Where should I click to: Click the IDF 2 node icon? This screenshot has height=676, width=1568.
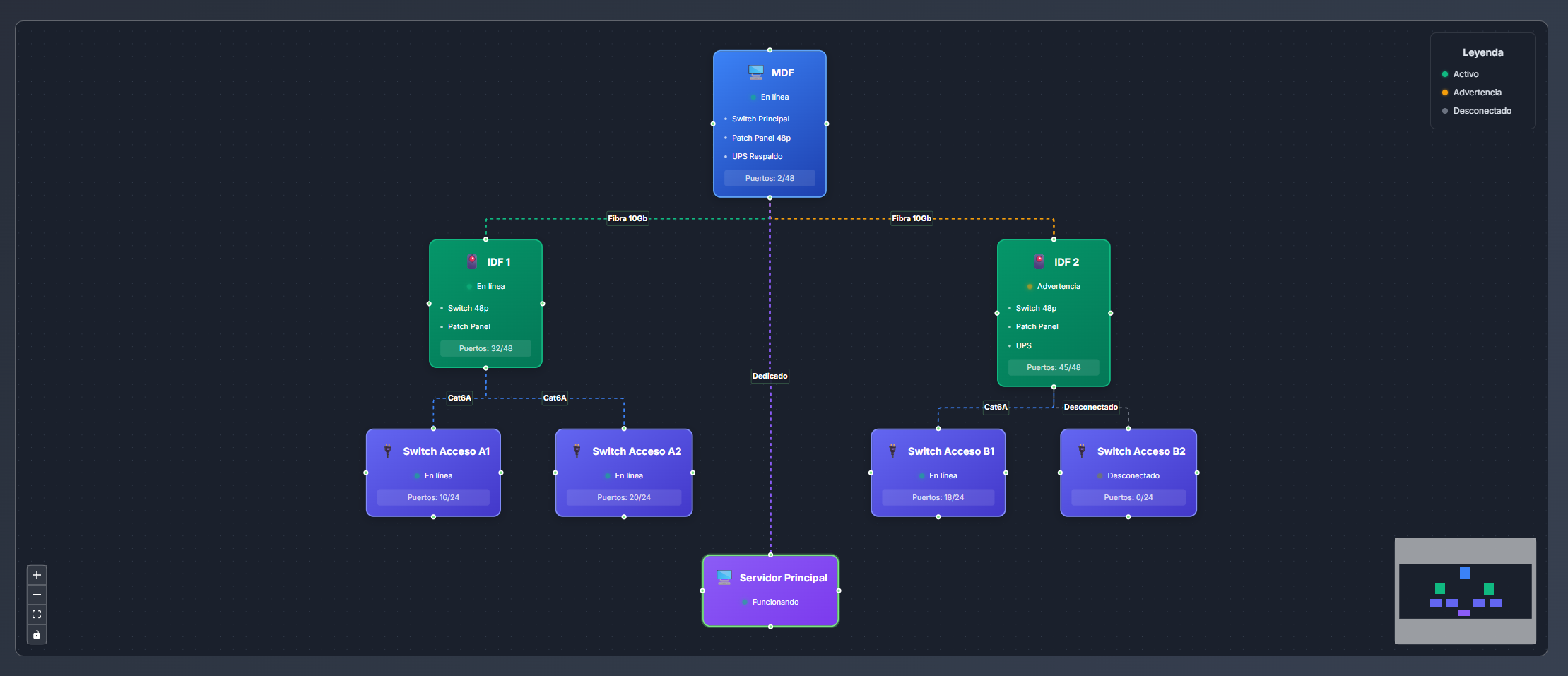click(1039, 261)
